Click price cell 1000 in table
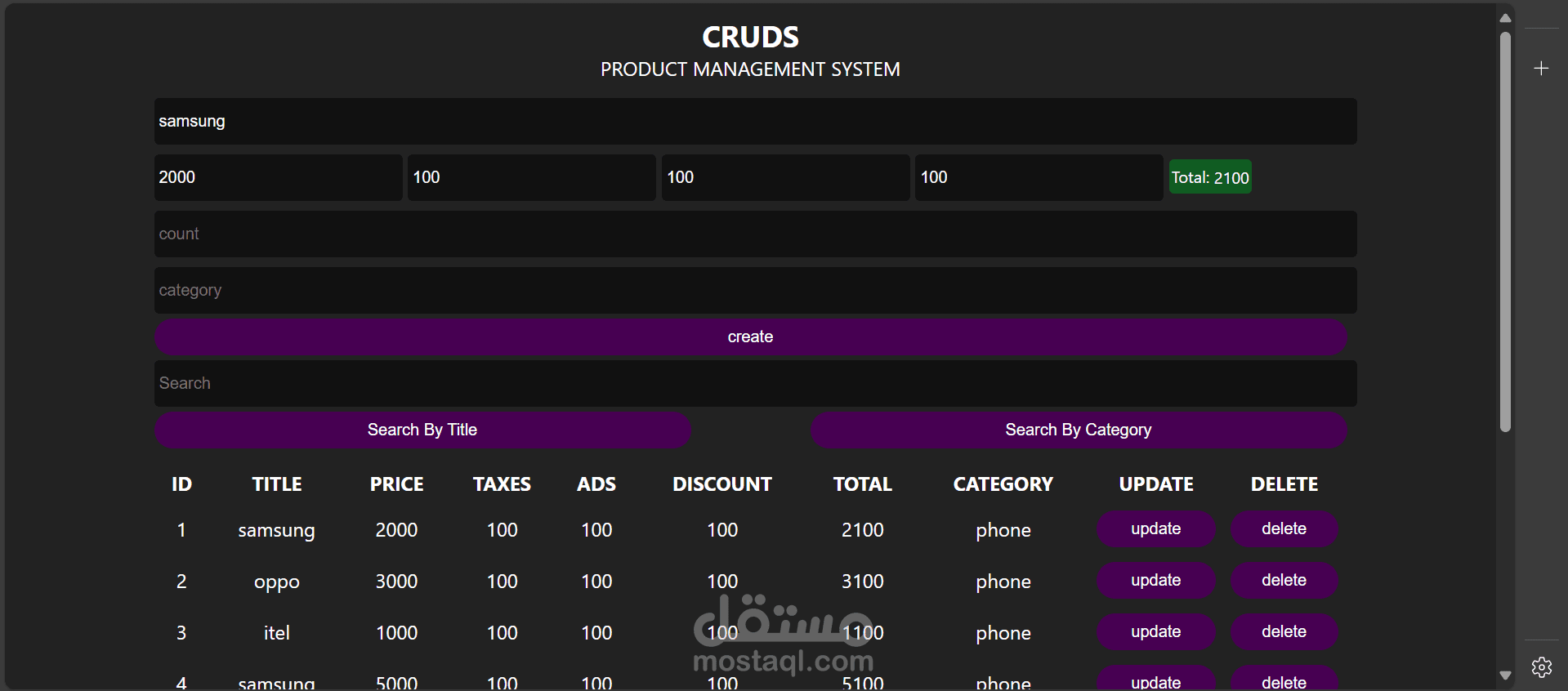Screen dimensions: 1568x691 click(x=396, y=633)
